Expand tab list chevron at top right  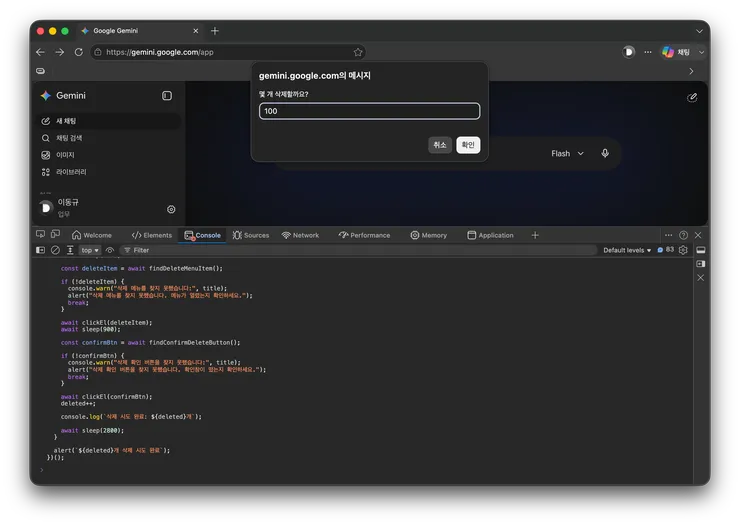(x=699, y=31)
